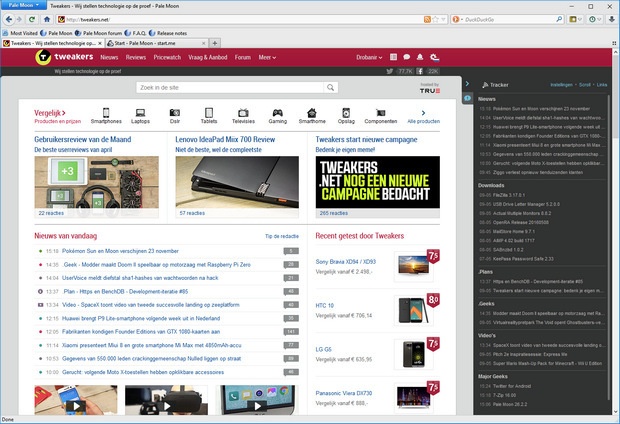620x424 pixels.
Task: Select the Smartphones category icon
Action: coord(106,113)
